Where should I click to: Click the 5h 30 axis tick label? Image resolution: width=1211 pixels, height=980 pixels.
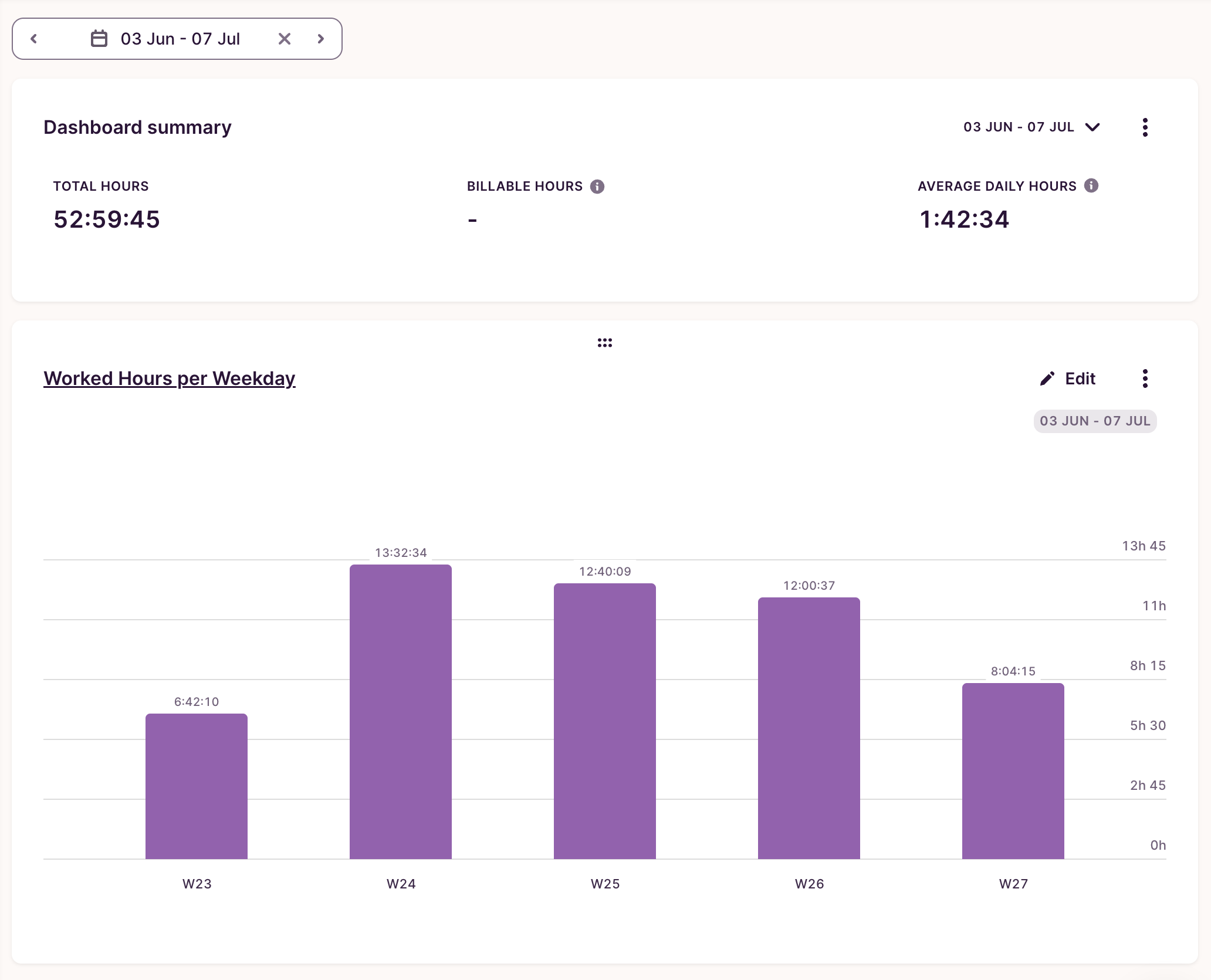(x=1148, y=725)
